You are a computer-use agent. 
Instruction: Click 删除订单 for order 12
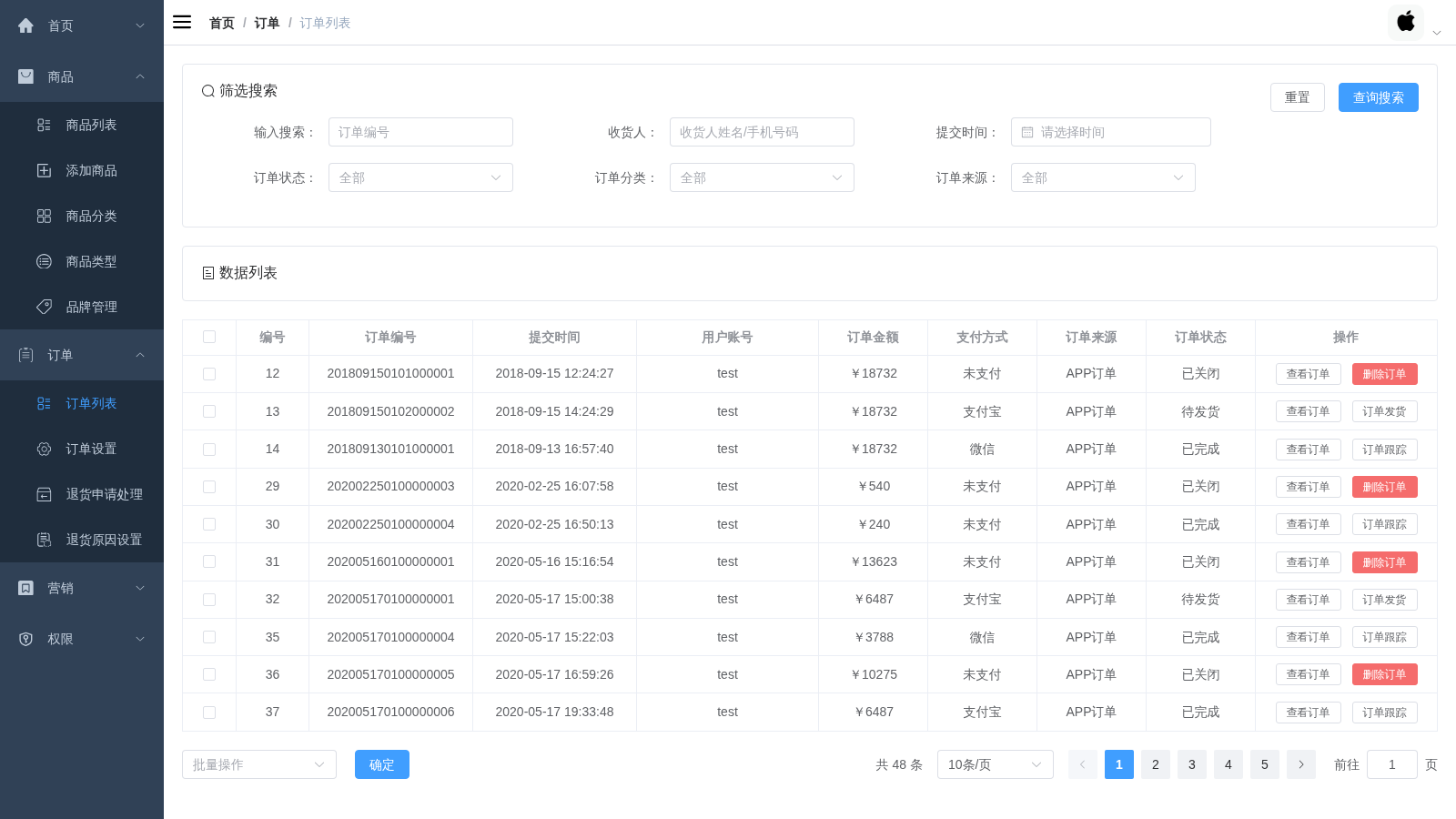pyautogui.click(x=1385, y=374)
